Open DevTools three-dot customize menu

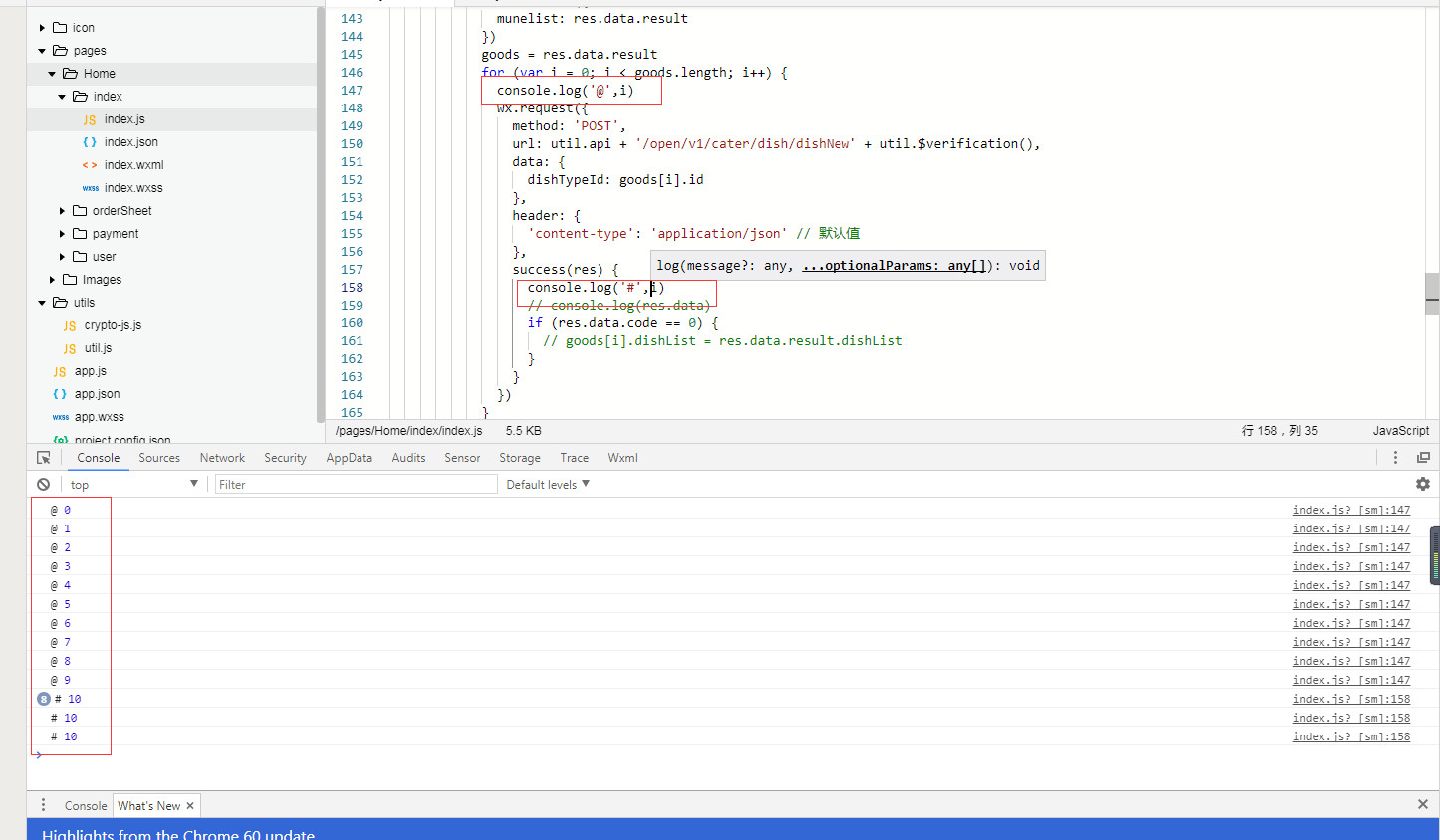[x=1395, y=458]
